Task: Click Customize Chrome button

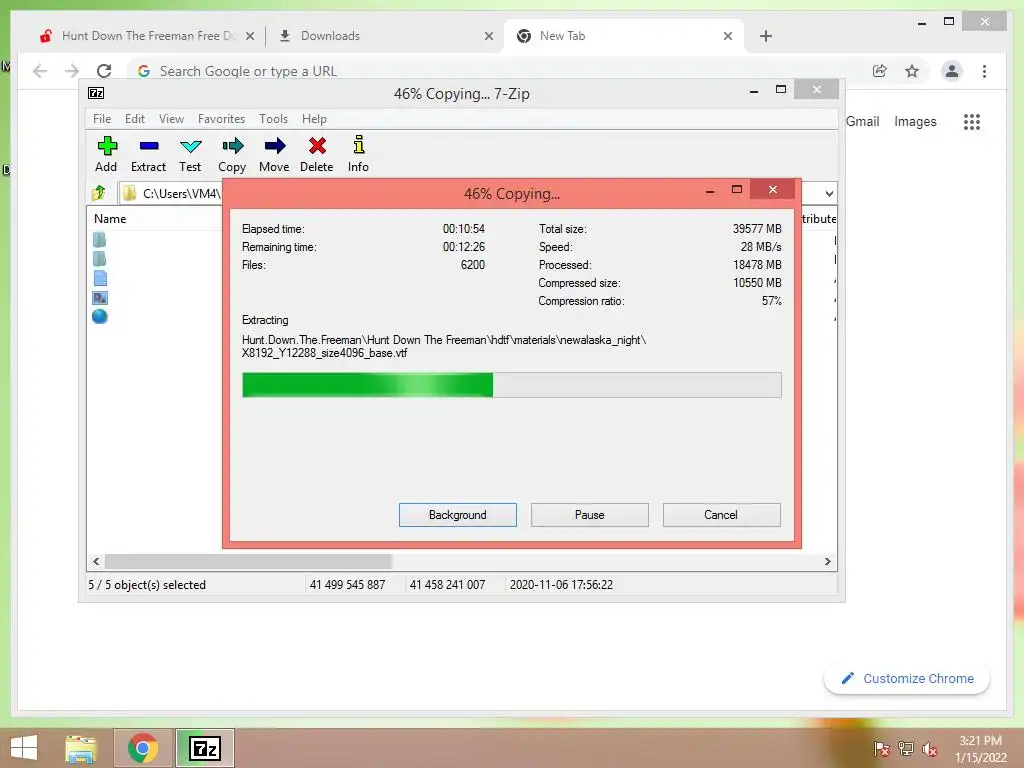Action: tap(907, 679)
